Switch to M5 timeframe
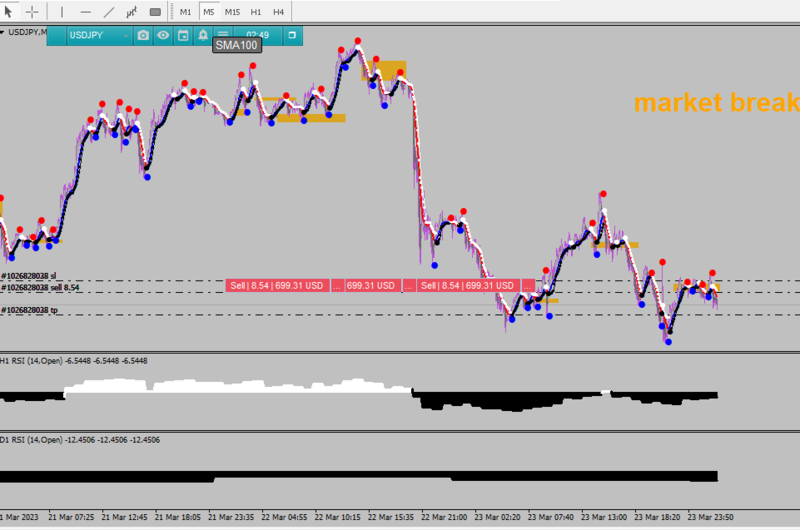Viewport: 800px width, 530px height. coord(209,12)
